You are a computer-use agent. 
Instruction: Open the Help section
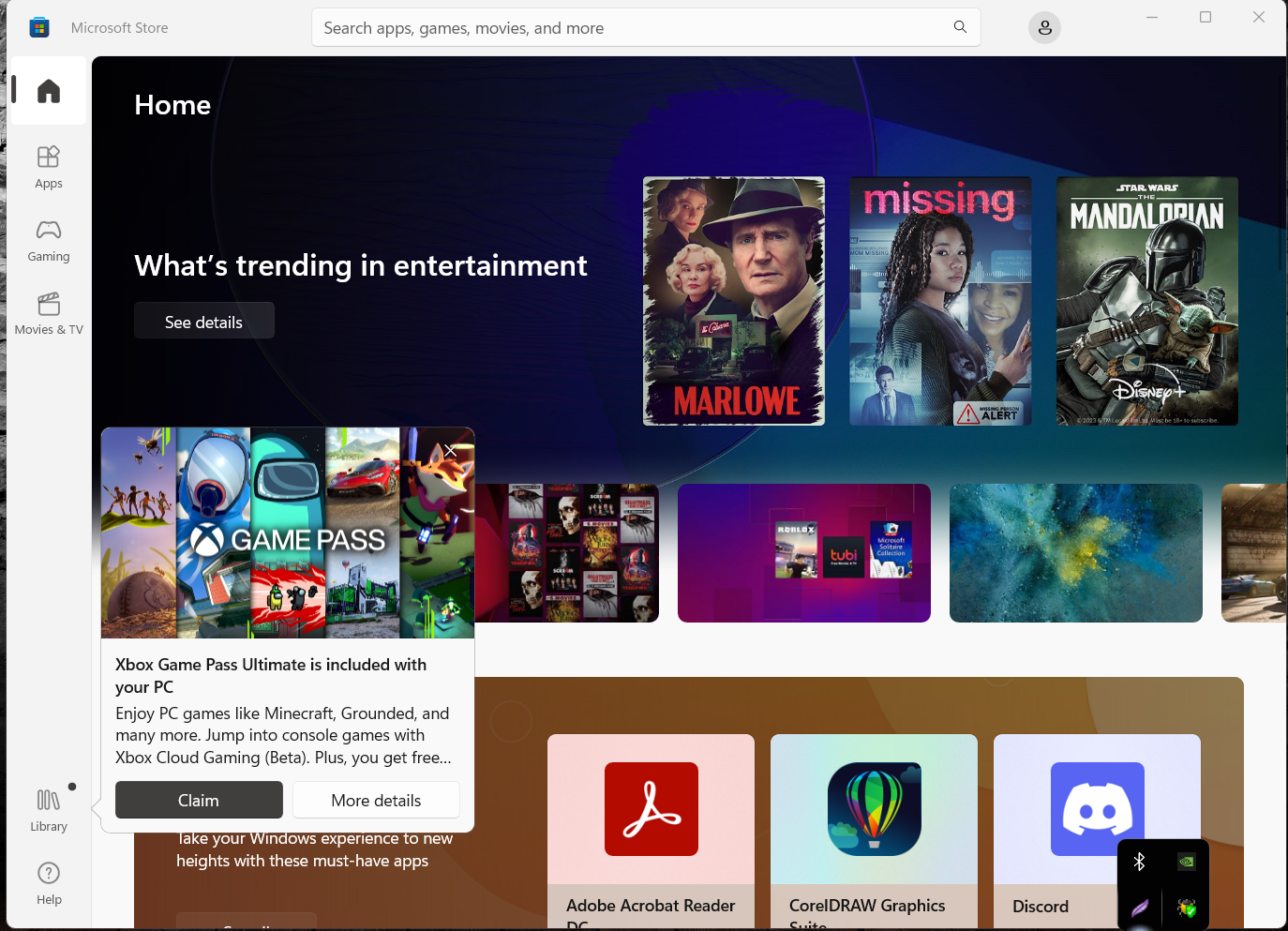pyautogui.click(x=49, y=884)
